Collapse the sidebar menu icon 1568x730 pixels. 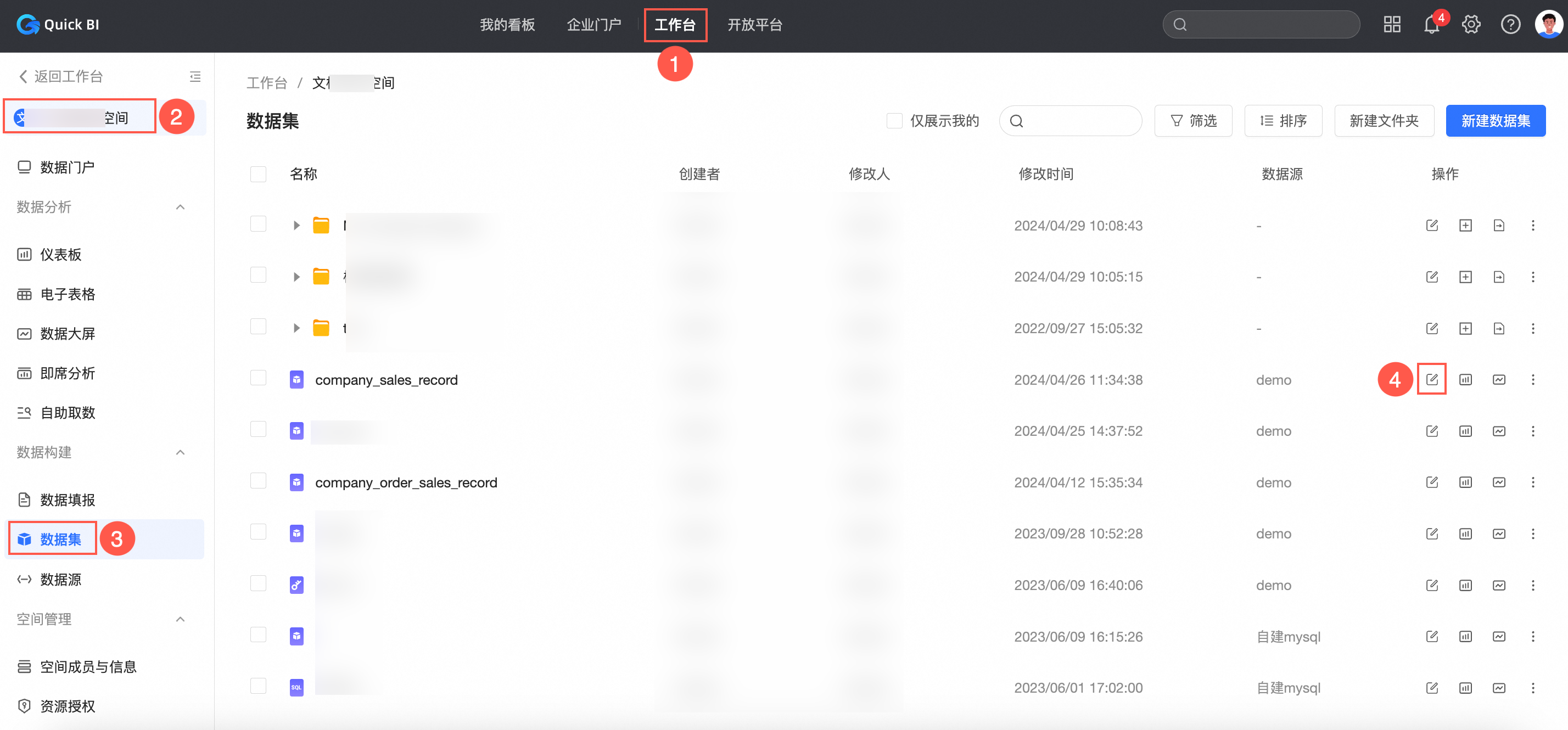tap(195, 77)
